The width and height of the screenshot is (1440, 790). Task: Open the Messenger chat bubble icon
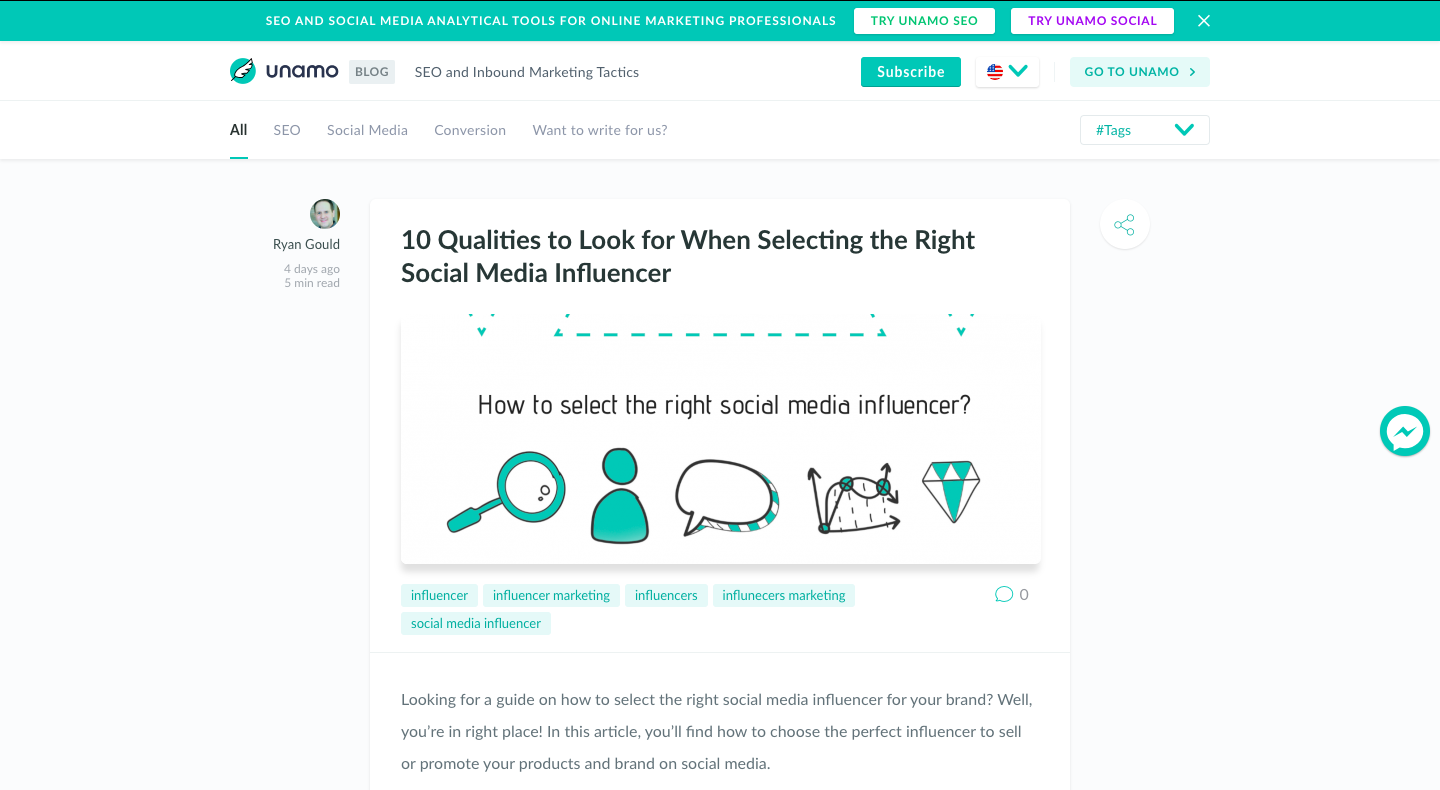click(x=1405, y=432)
